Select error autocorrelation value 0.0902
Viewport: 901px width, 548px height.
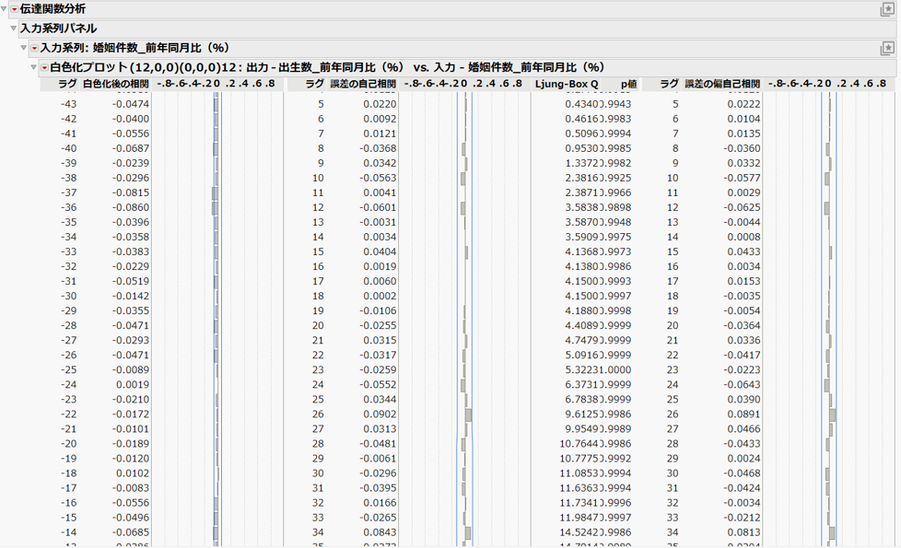point(380,414)
